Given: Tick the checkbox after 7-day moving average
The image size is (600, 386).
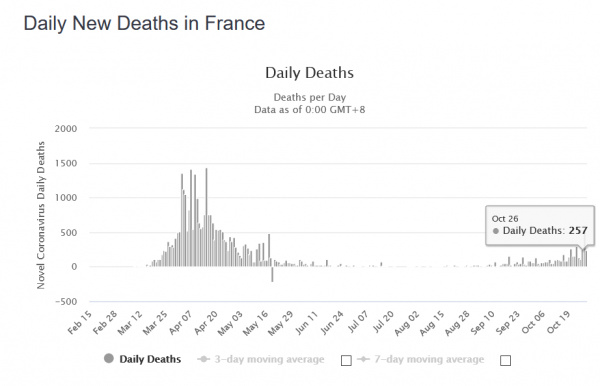Looking at the screenshot, I should click(x=505, y=360).
